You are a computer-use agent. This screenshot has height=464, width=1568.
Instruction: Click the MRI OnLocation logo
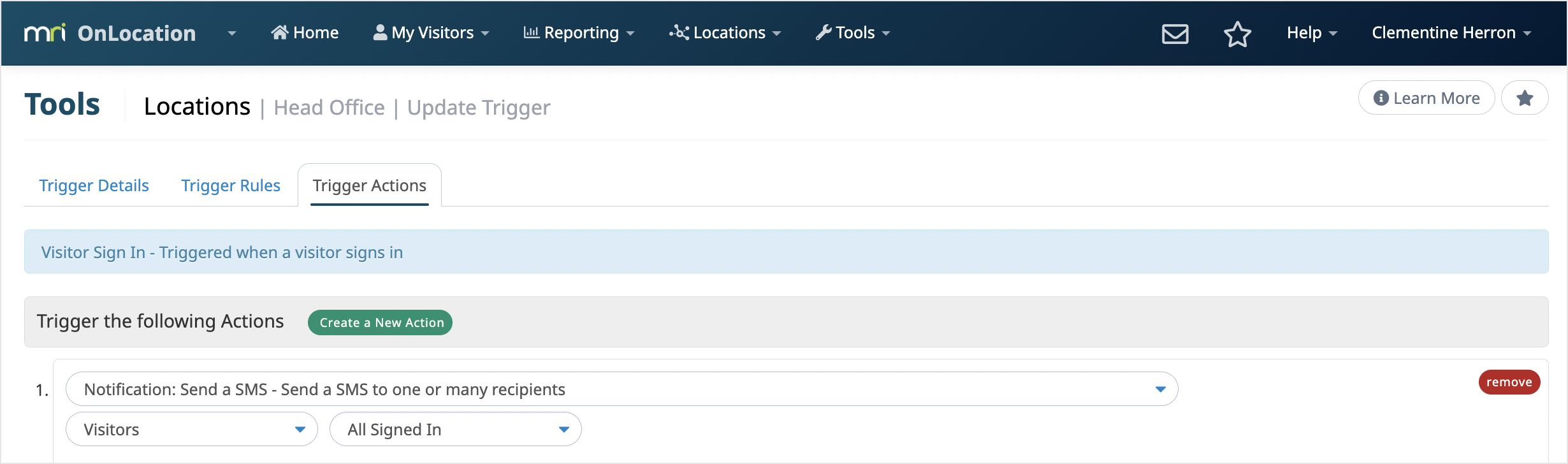[x=110, y=33]
